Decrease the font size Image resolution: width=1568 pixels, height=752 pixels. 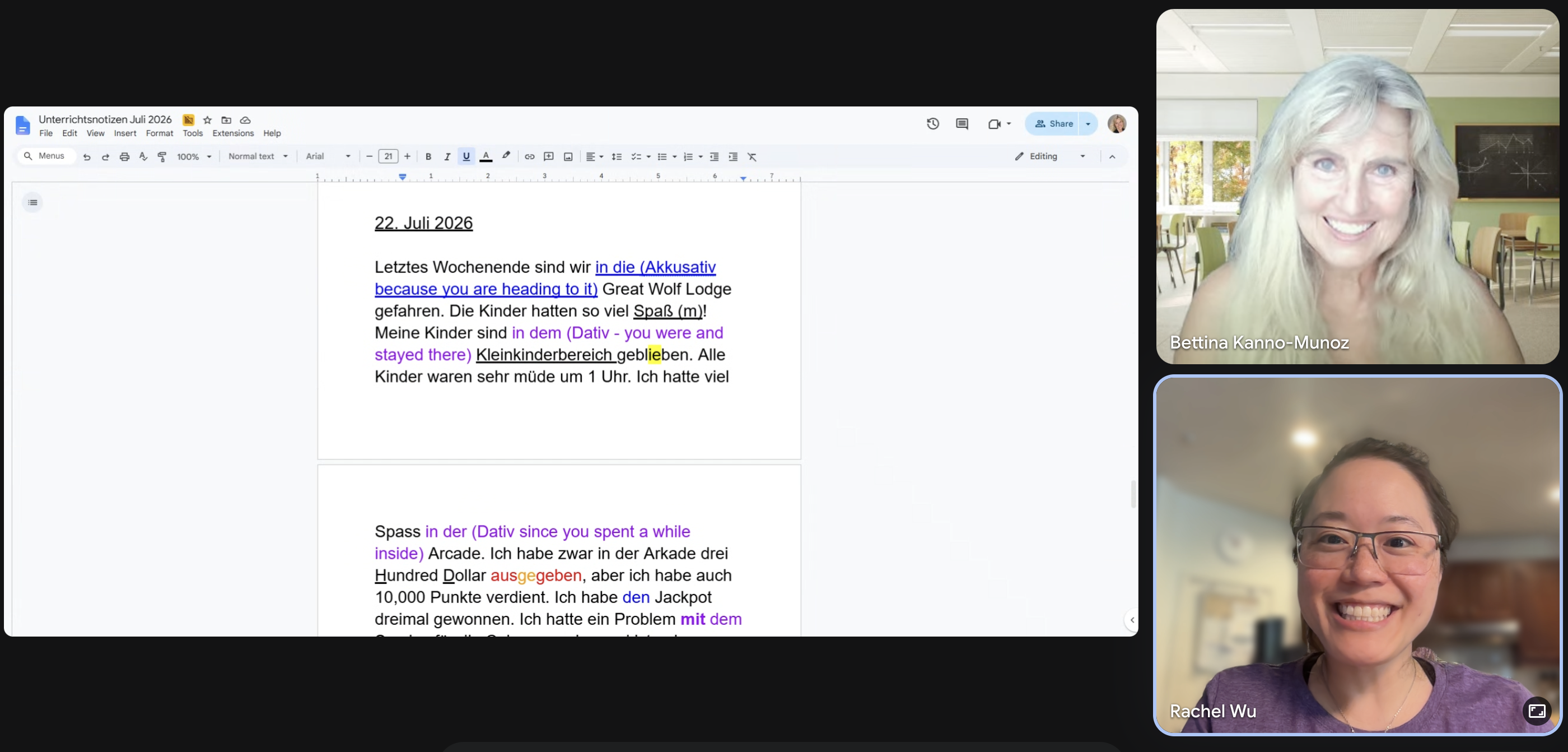(369, 157)
